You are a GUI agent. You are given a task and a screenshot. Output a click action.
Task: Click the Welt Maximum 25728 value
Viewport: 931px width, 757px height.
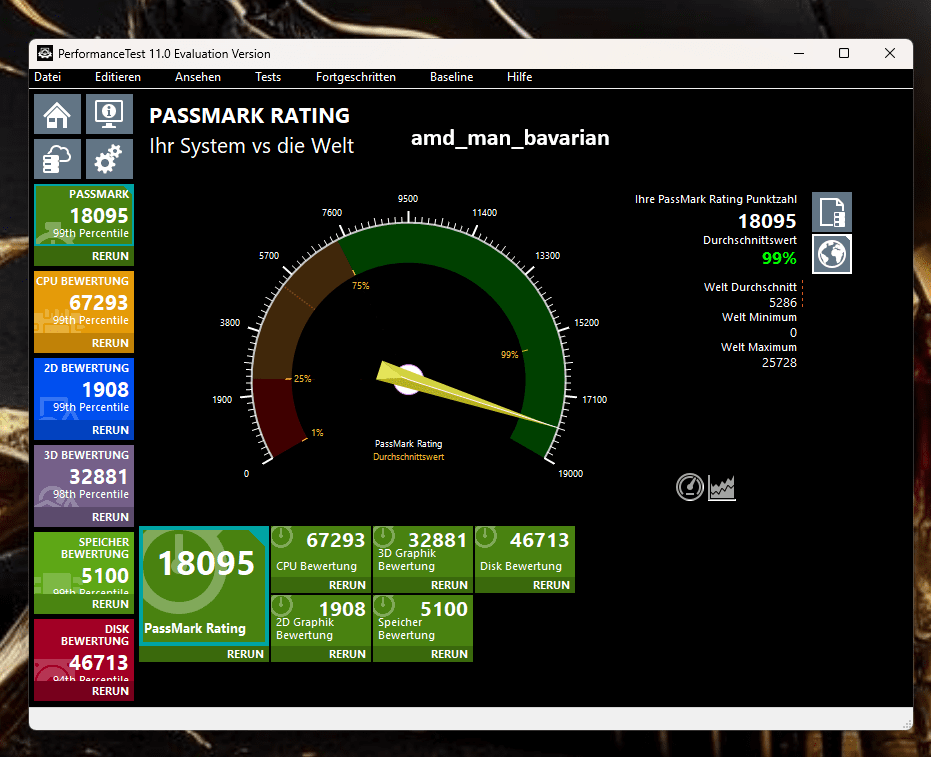pyautogui.click(x=779, y=363)
